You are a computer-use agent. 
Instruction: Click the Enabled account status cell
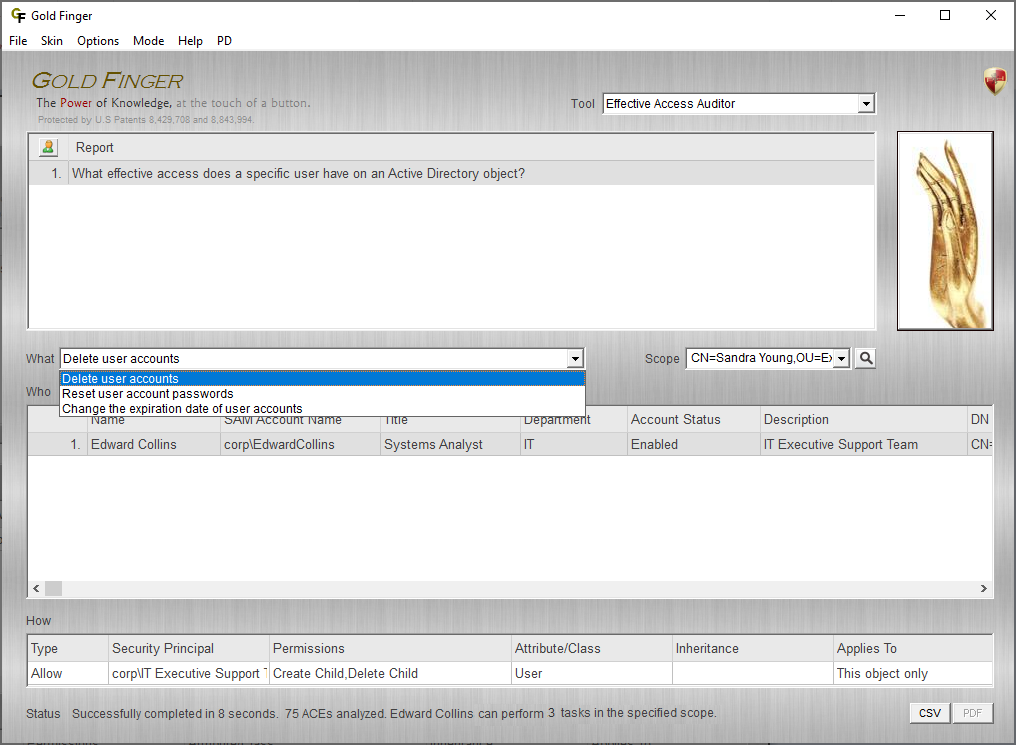693,444
